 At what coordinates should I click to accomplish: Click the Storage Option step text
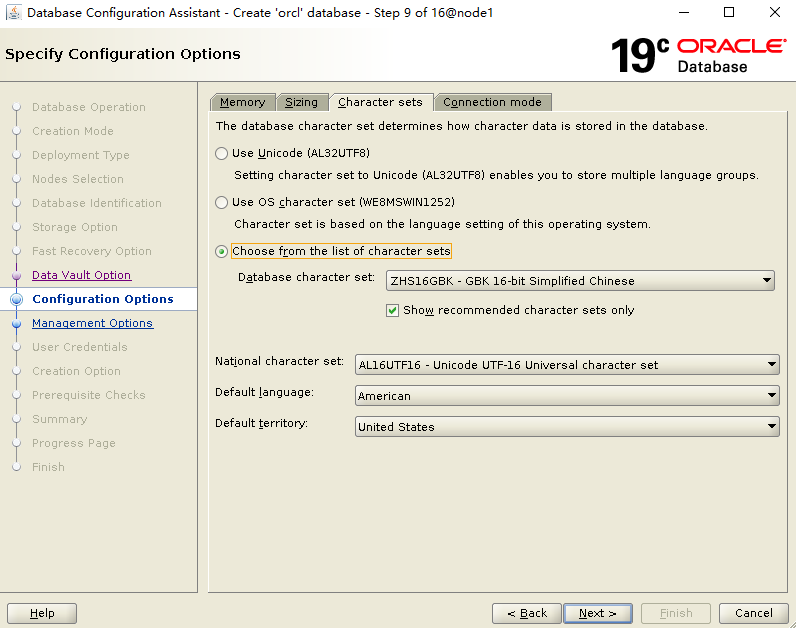(x=75, y=227)
